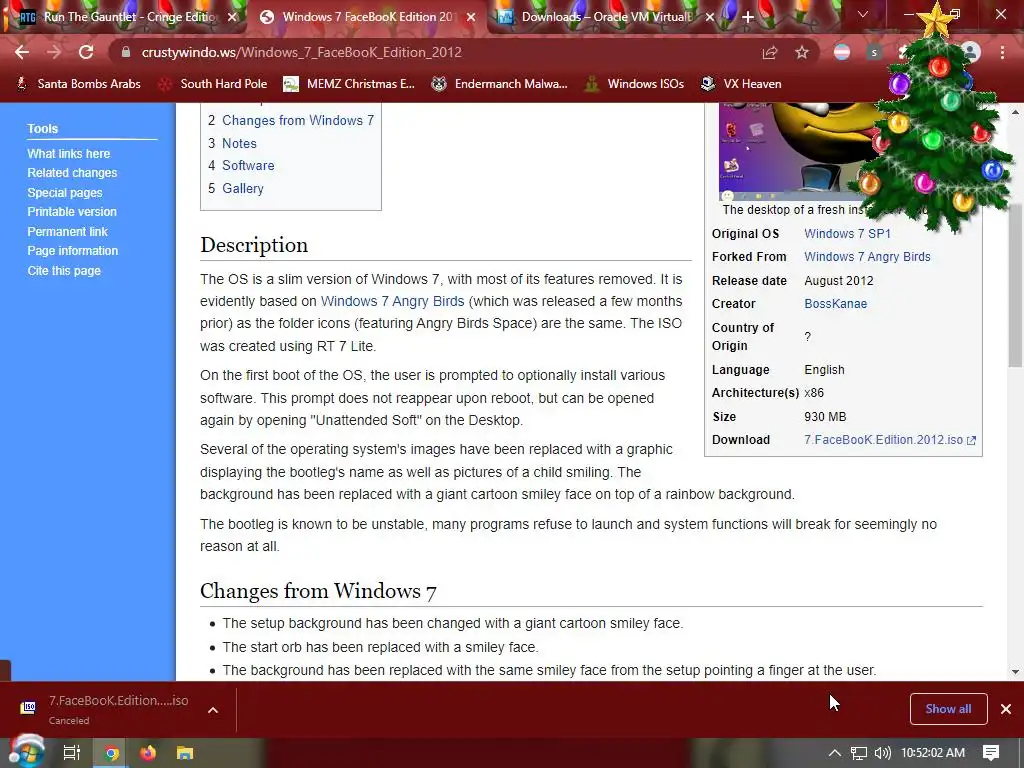The image size is (1024, 768).
Task: Reload the current page
Action: (86, 52)
